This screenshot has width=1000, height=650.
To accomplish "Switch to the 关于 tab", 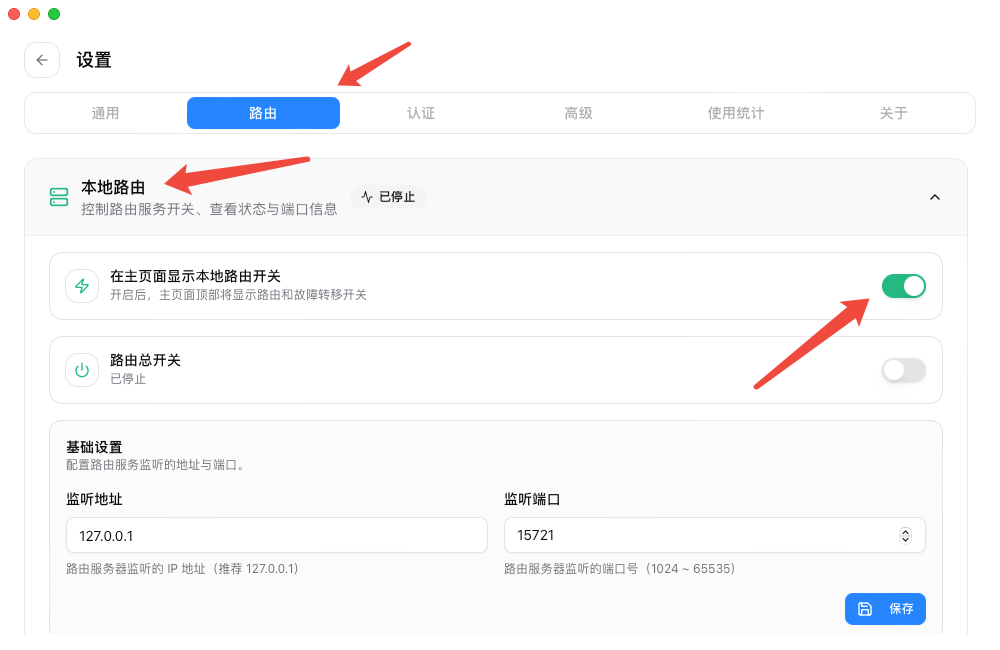I will pyautogui.click(x=893, y=114).
